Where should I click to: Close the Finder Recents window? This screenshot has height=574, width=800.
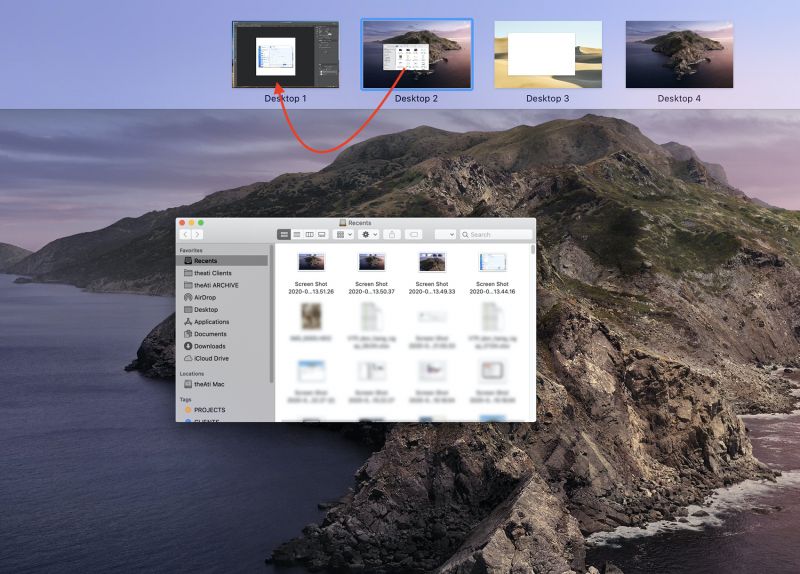pyautogui.click(x=182, y=223)
